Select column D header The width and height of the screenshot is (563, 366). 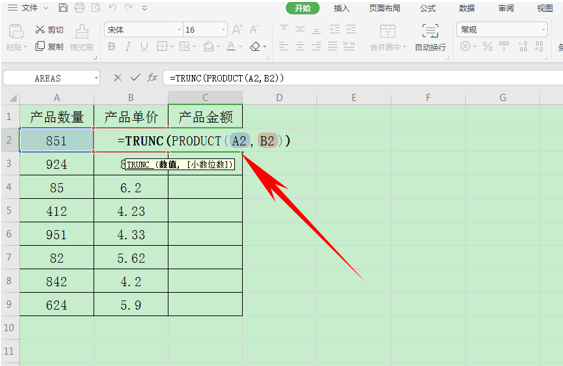279,97
